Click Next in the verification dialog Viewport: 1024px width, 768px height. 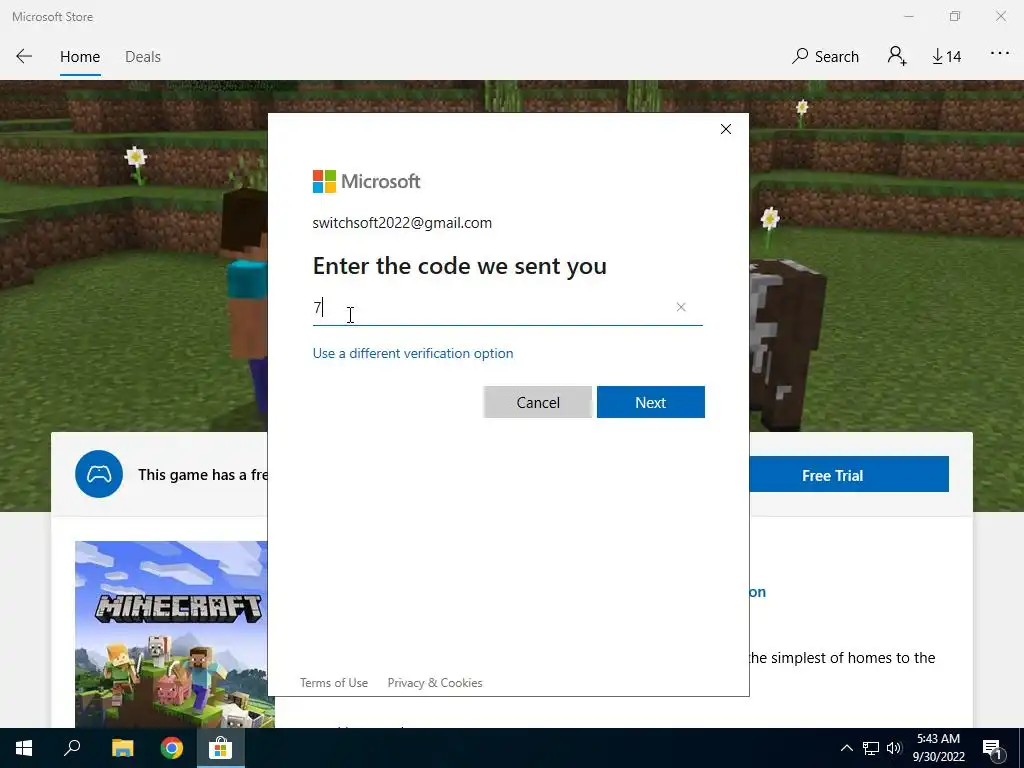click(650, 402)
